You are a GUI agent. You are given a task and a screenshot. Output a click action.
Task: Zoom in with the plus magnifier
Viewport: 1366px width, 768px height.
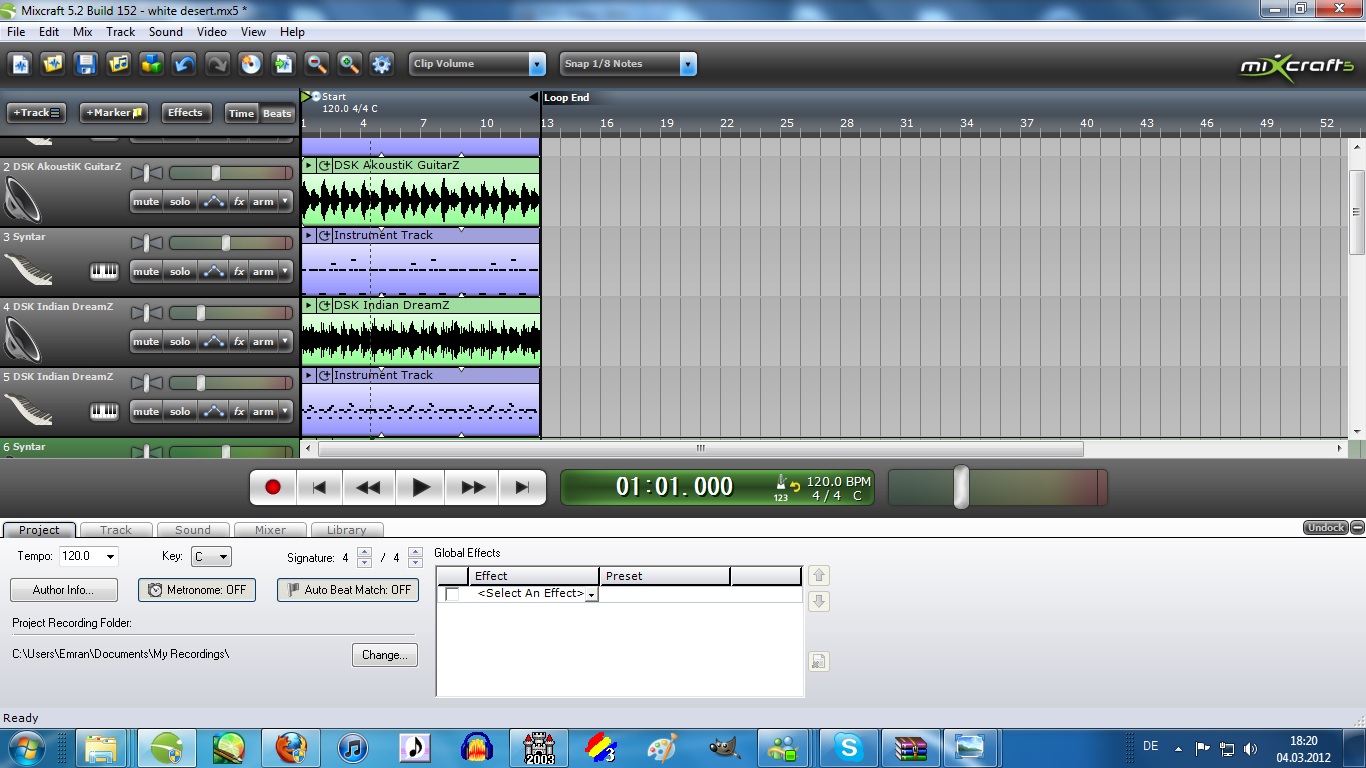(x=349, y=64)
